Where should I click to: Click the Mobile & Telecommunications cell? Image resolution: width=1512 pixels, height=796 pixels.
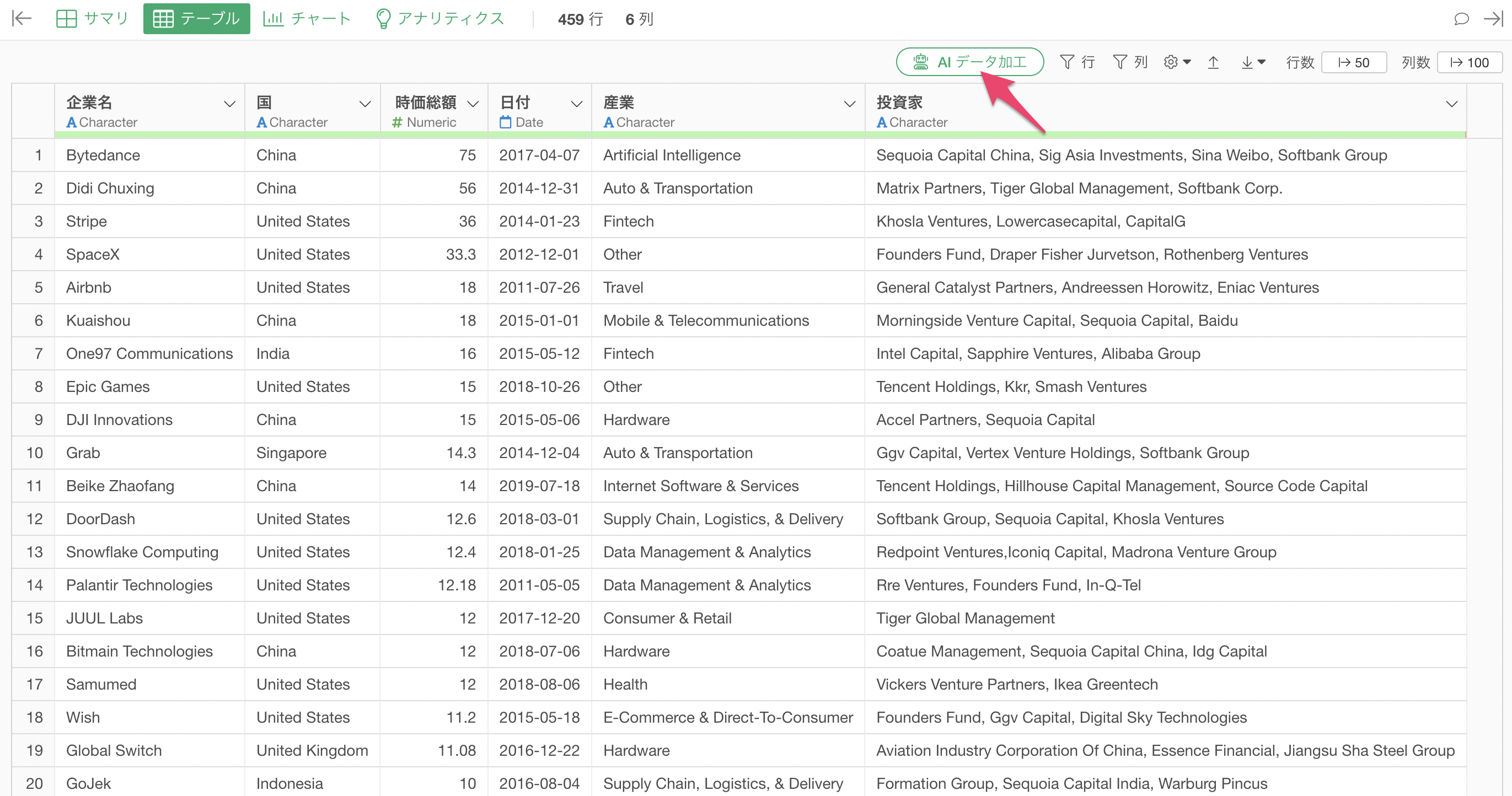pyautogui.click(x=728, y=320)
